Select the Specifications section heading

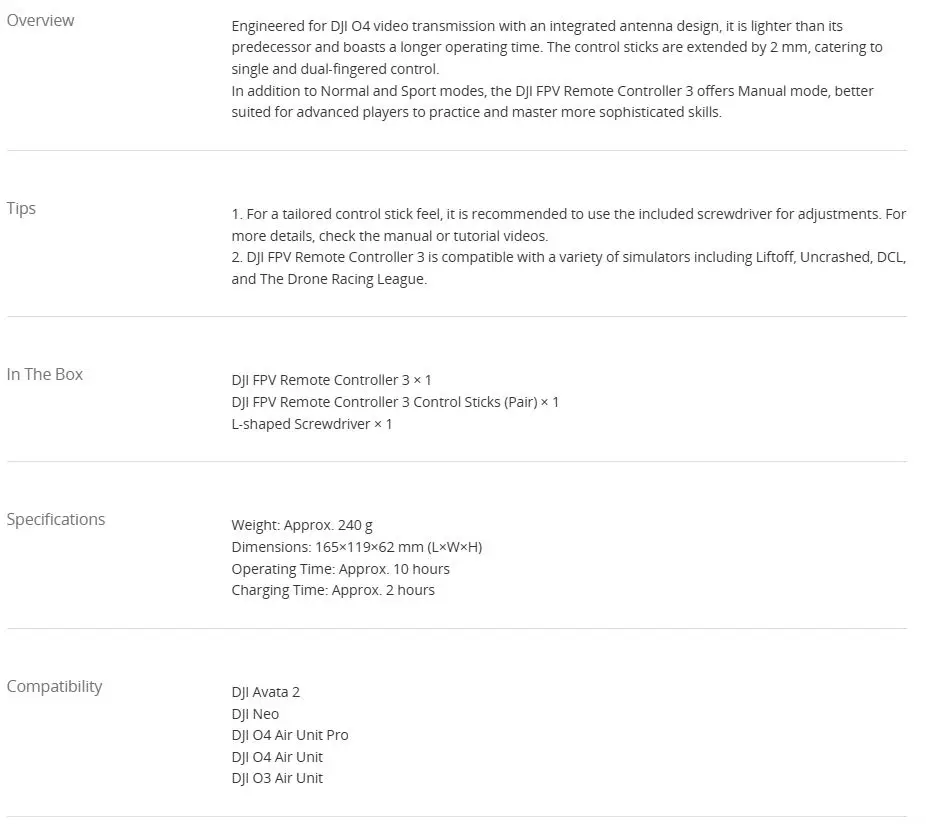pyautogui.click(x=56, y=519)
